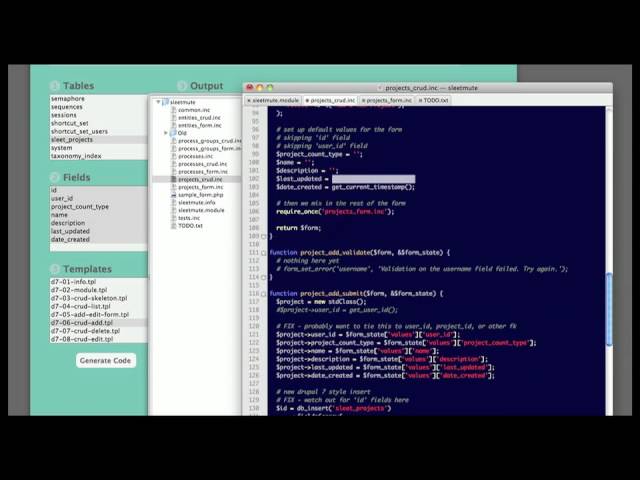Click the file icon beside common.inc
Viewport: 640px width, 480px height.
[x=173, y=110]
